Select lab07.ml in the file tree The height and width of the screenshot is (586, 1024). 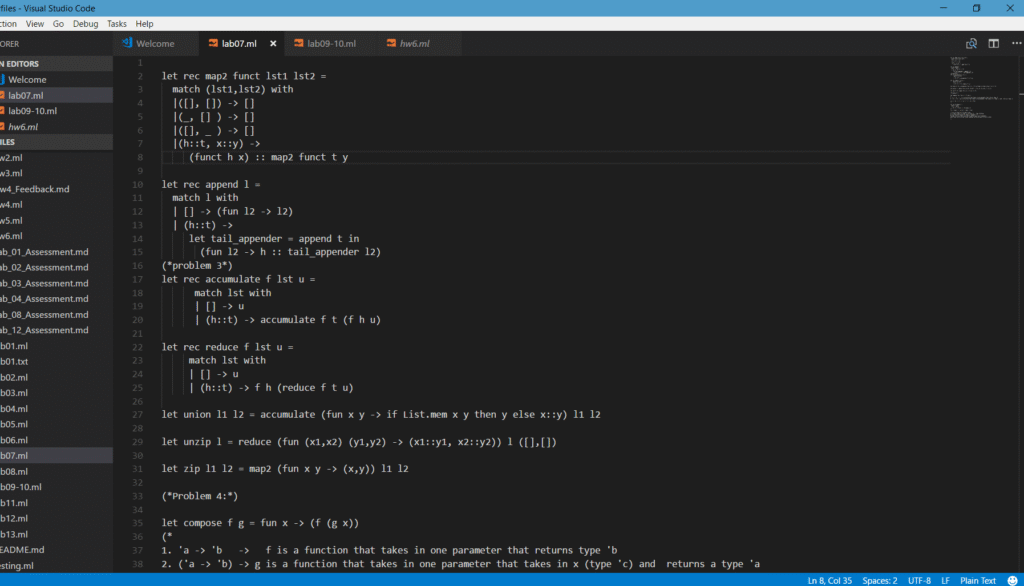pos(56,455)
